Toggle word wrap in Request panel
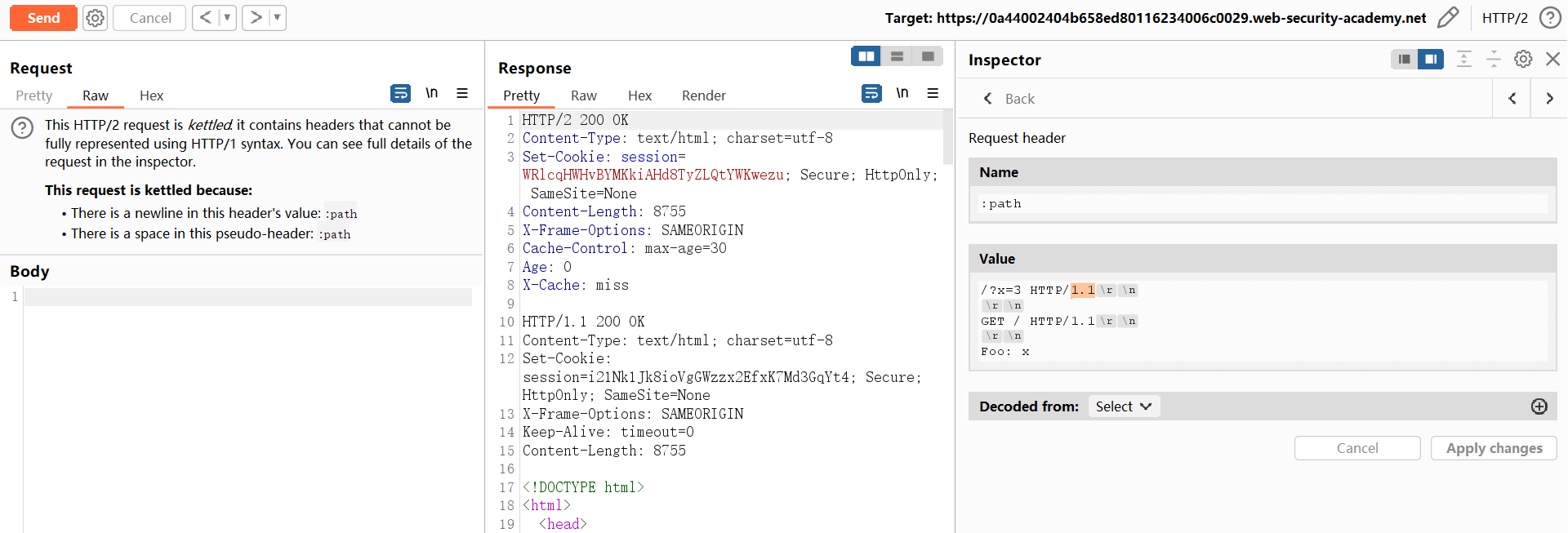 pos(400,94)
